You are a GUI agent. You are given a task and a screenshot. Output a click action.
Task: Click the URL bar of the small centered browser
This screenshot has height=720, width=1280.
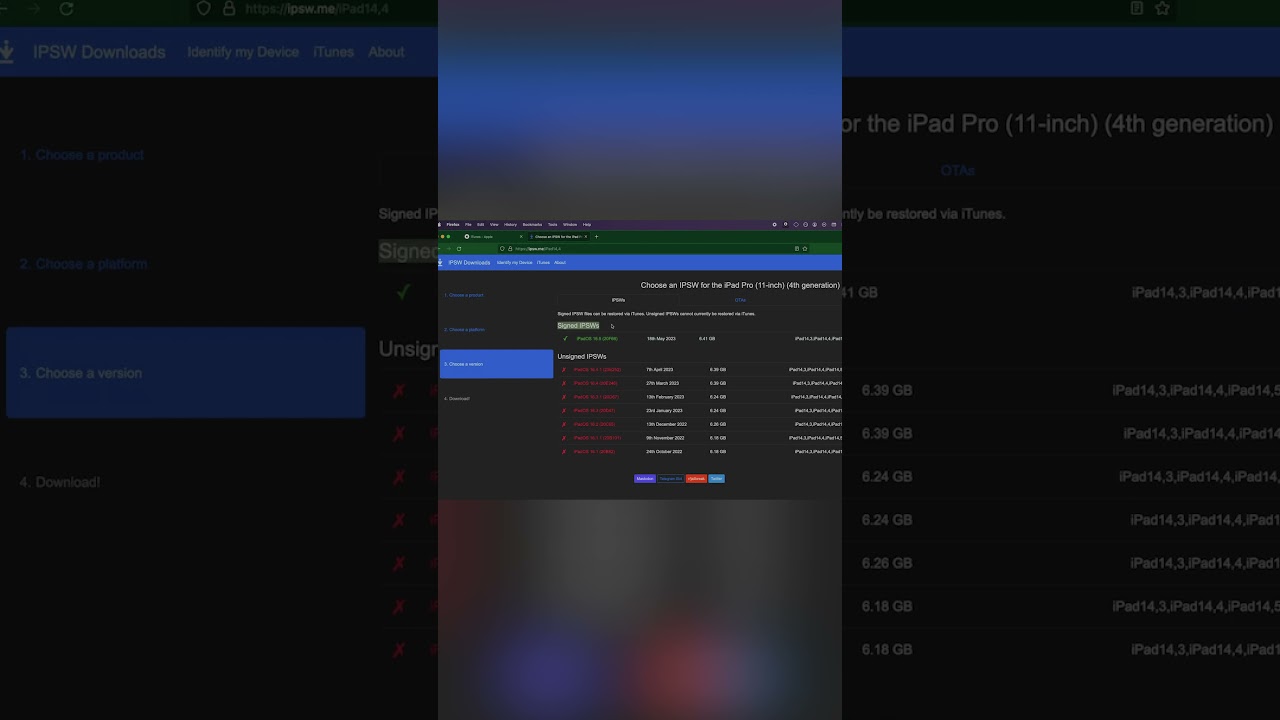coord(652,249)
